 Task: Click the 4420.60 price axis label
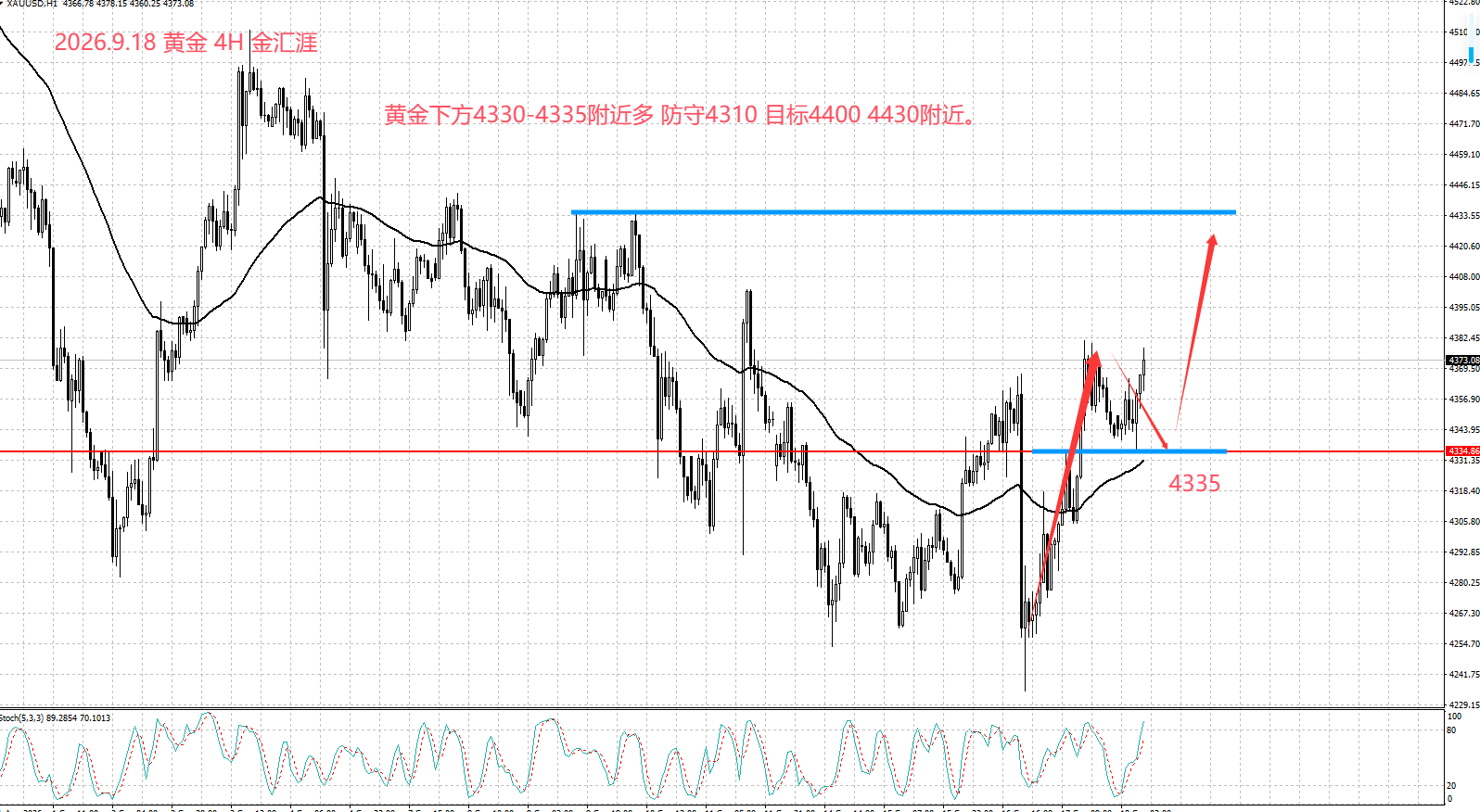(x=1464, y=247)
